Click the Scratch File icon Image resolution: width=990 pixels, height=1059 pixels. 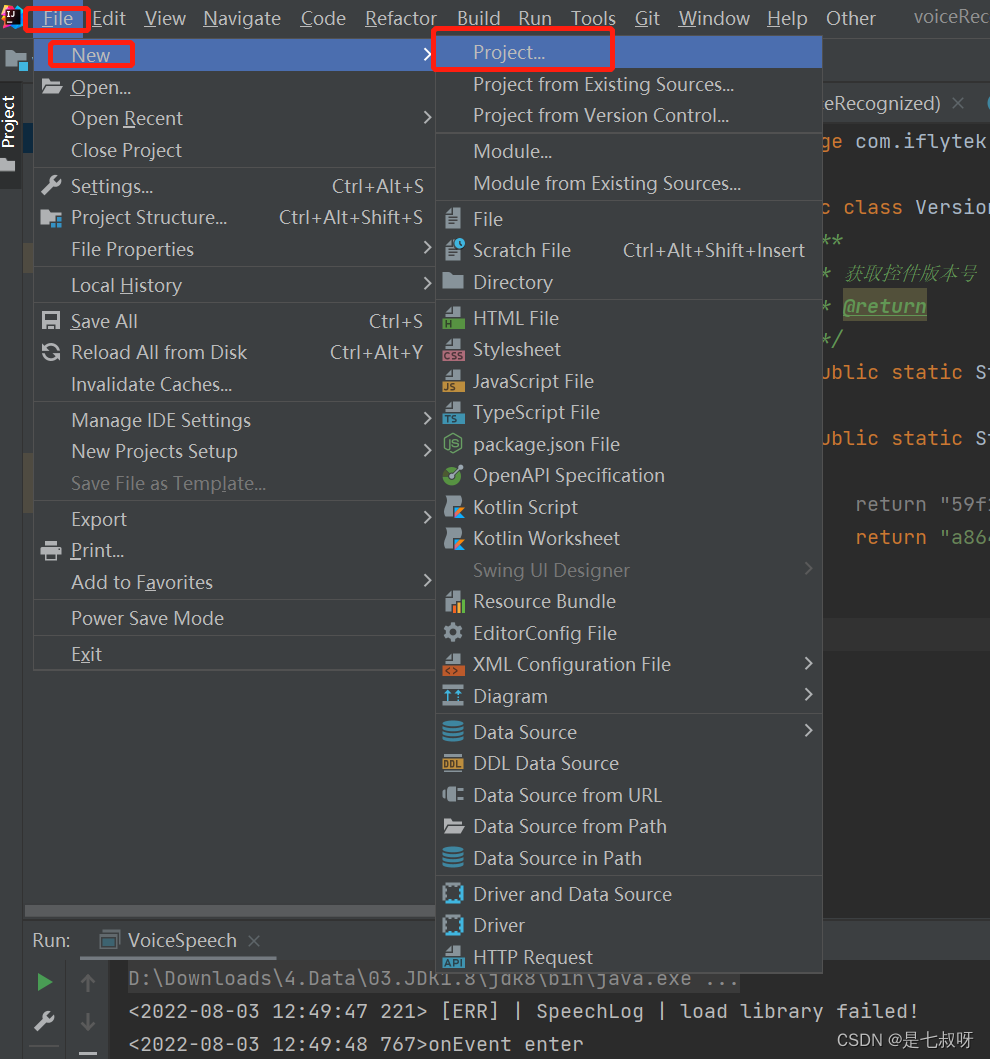(453, 250)
